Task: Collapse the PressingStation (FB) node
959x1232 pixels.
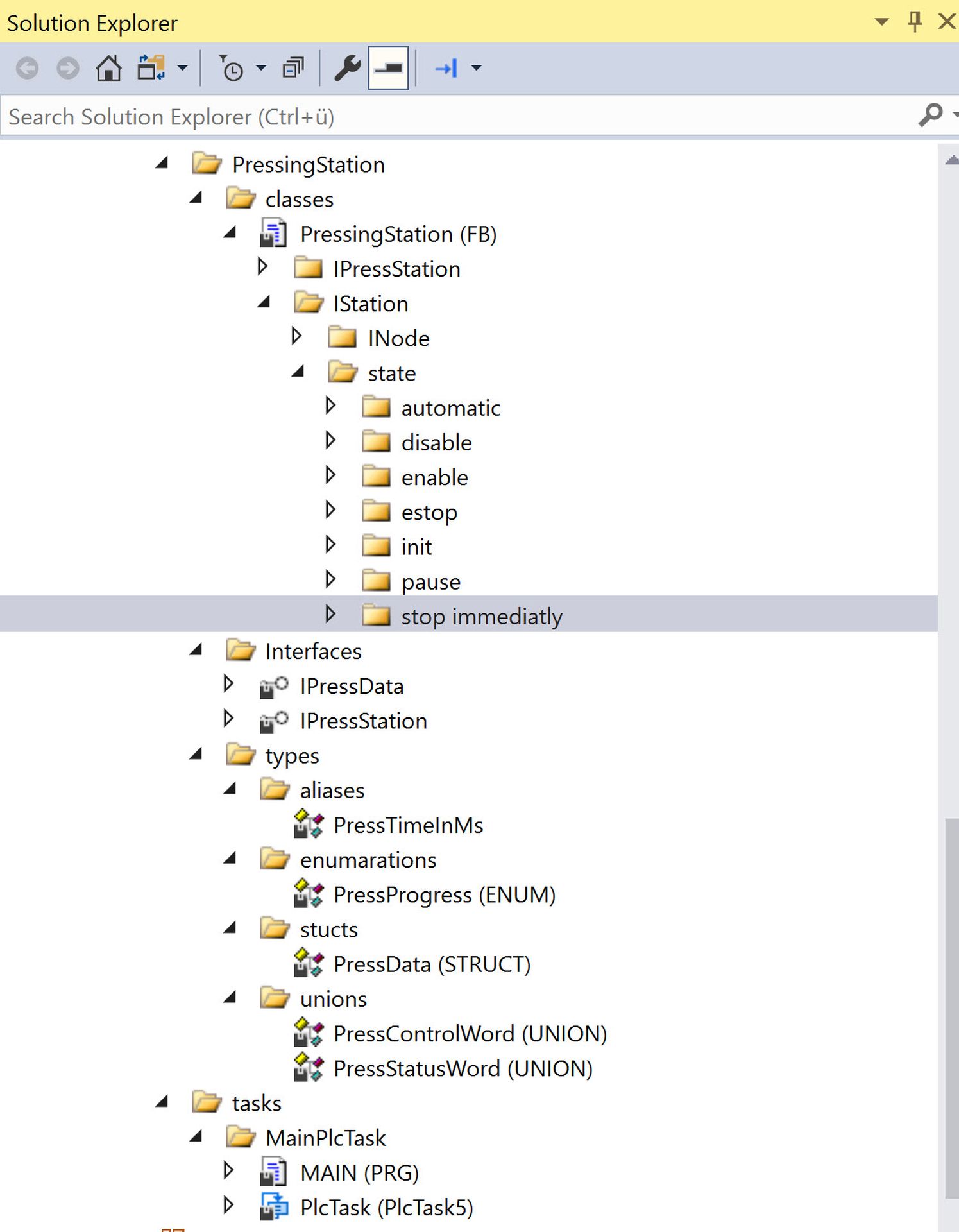Action: (230, 234)
